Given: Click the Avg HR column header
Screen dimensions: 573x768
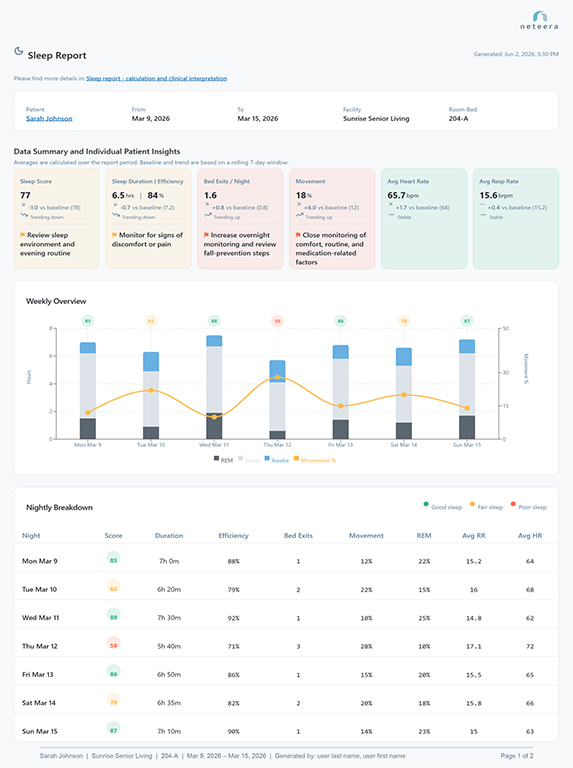Looking at the screenshot, I should (x=530, y=536).
